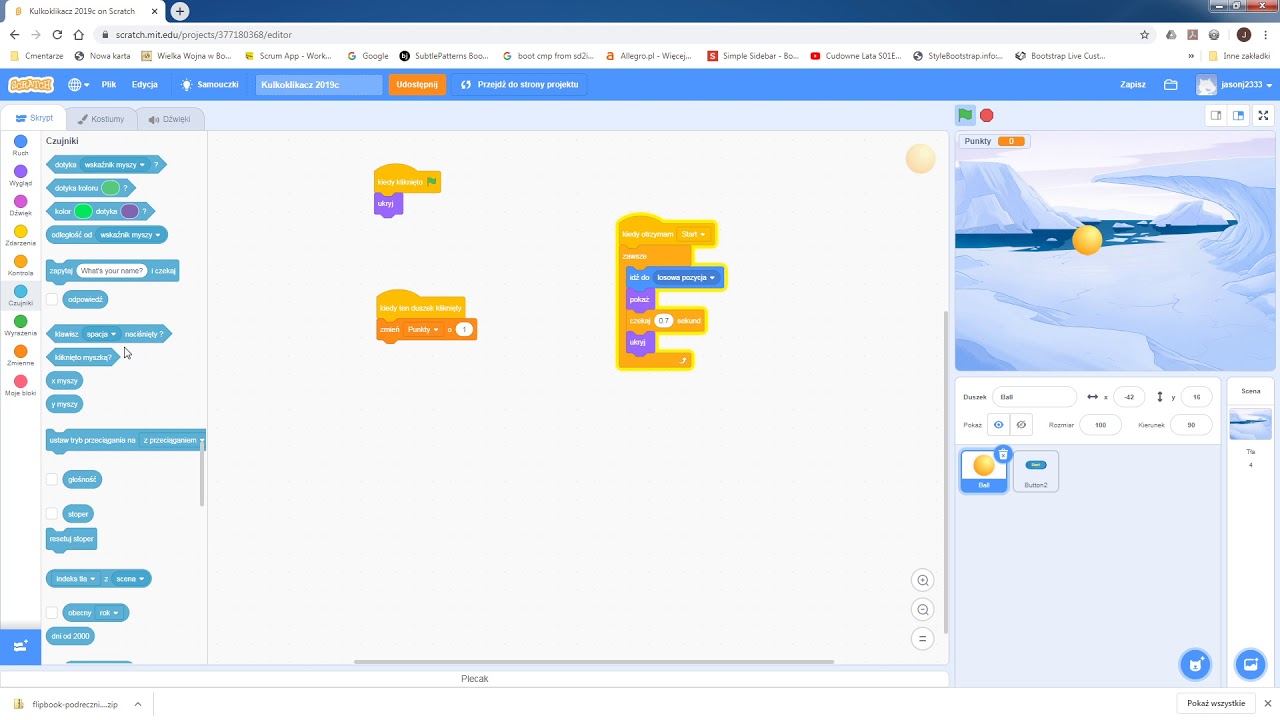Bookmark this page with star icon
This screenshot has height=720, width=1280.
click(1145, 34)
